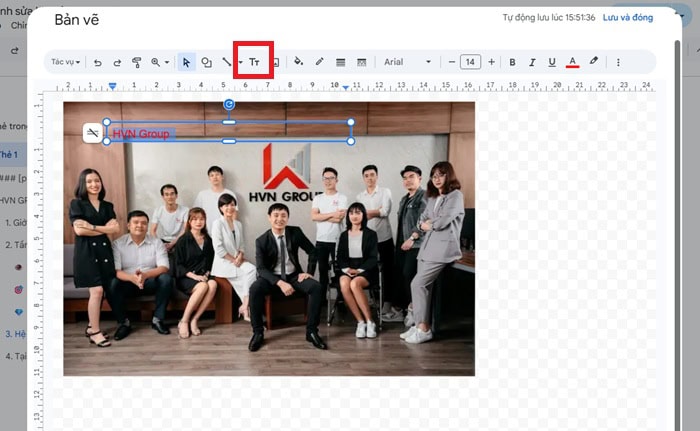Expand the zoom level dropdown arrow
The height and width of the screenshot is (431, 700).
coord(167,63)
